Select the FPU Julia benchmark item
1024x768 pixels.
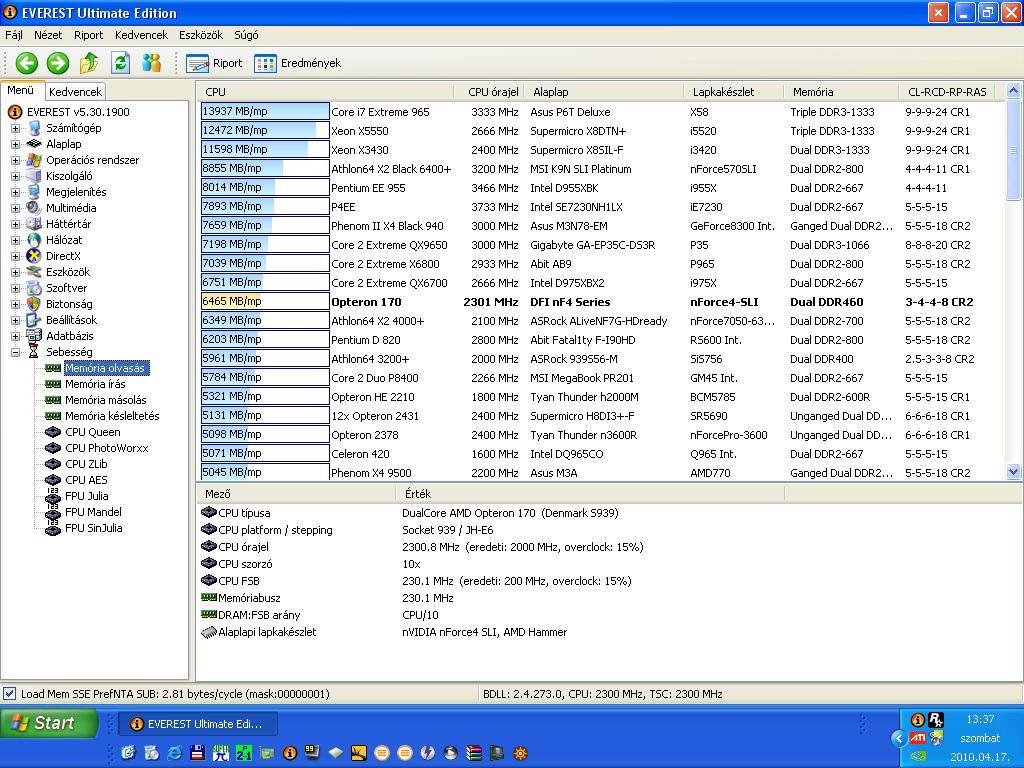coord(86,496)
